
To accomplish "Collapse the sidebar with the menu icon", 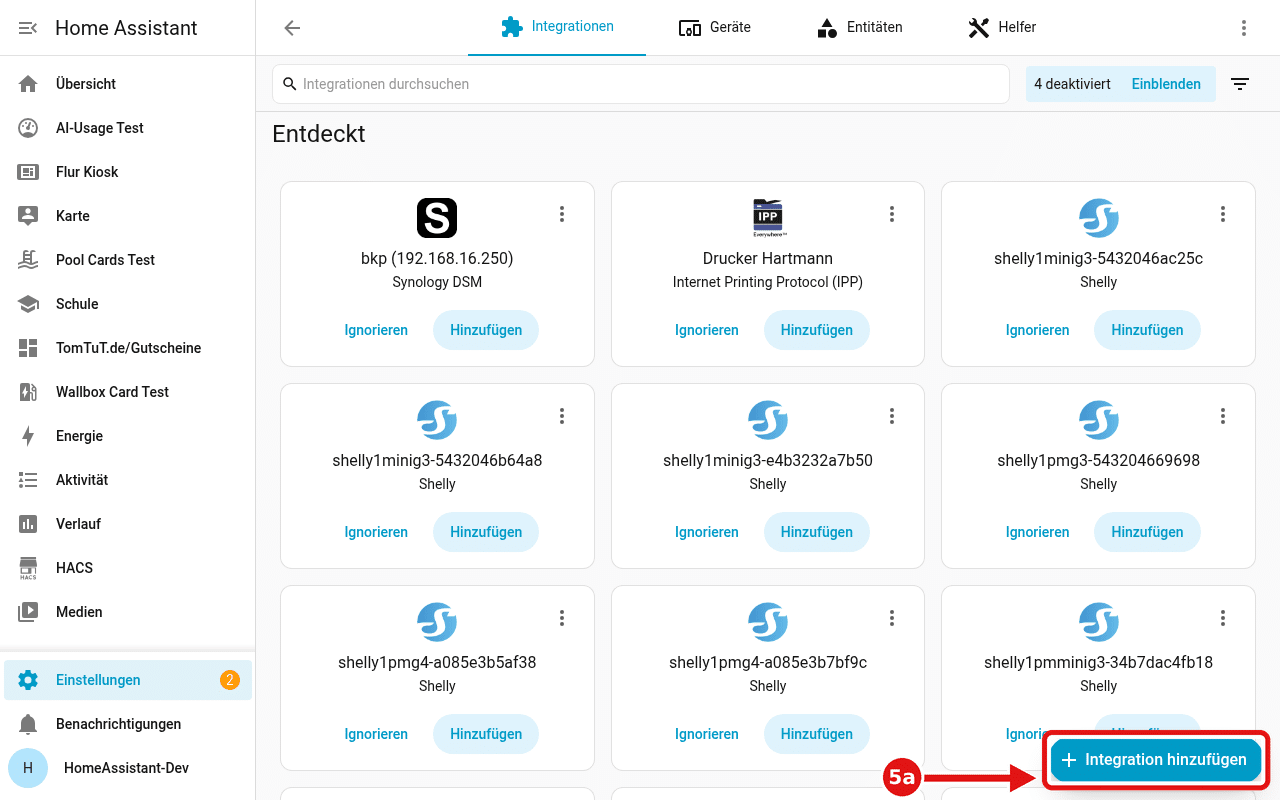I will point(28,28).
